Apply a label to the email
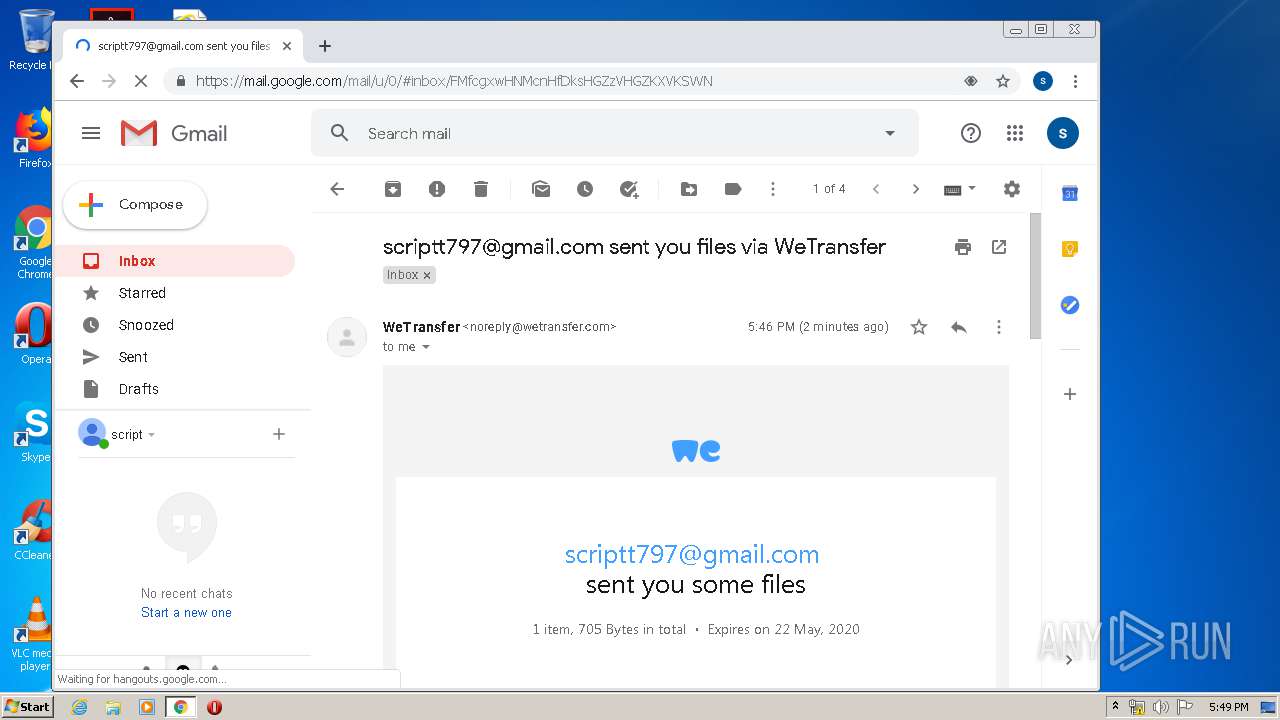 click(x=733, y=189)
